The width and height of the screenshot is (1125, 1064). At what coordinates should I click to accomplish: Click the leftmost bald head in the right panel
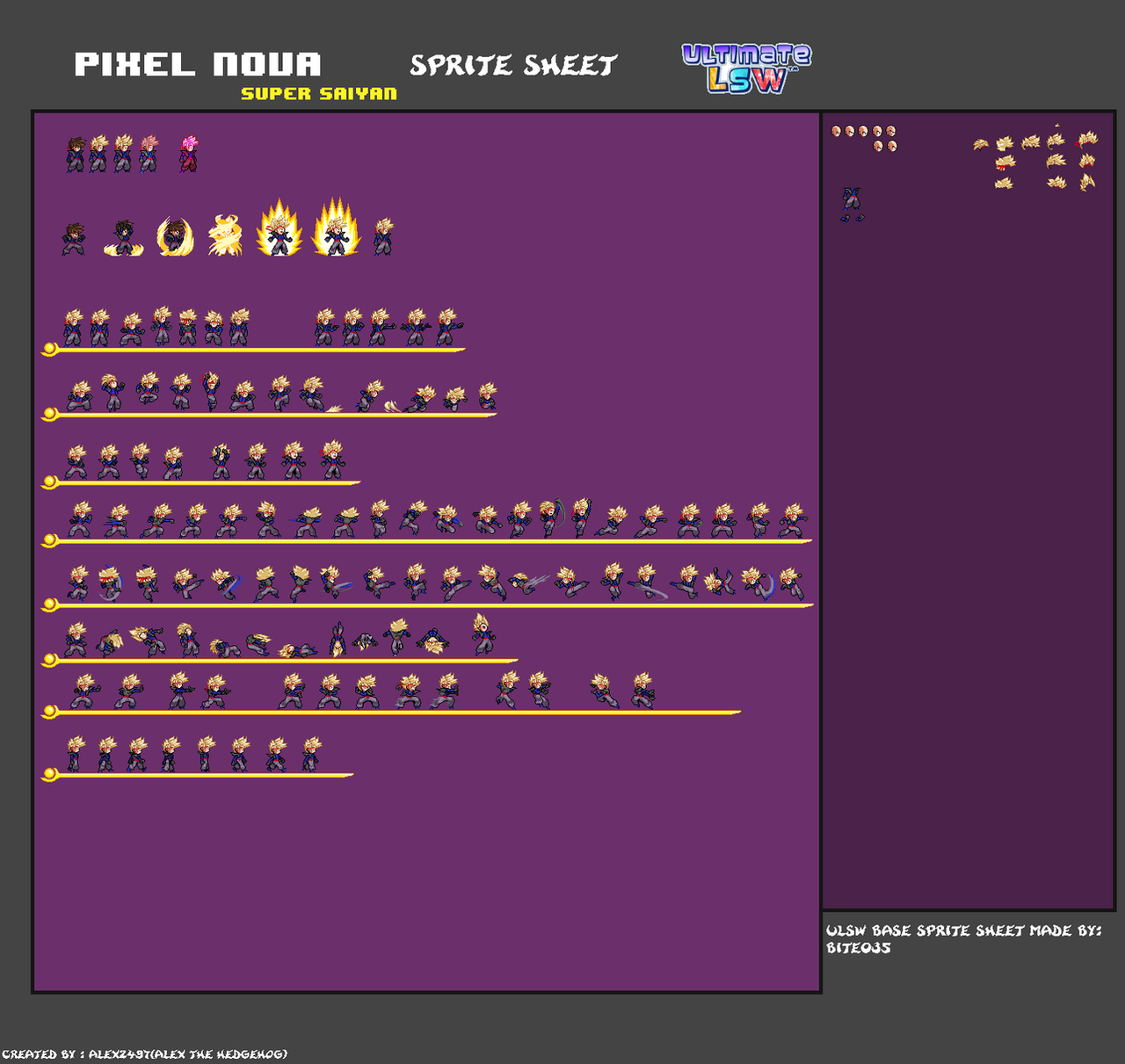tap(837, 131)
